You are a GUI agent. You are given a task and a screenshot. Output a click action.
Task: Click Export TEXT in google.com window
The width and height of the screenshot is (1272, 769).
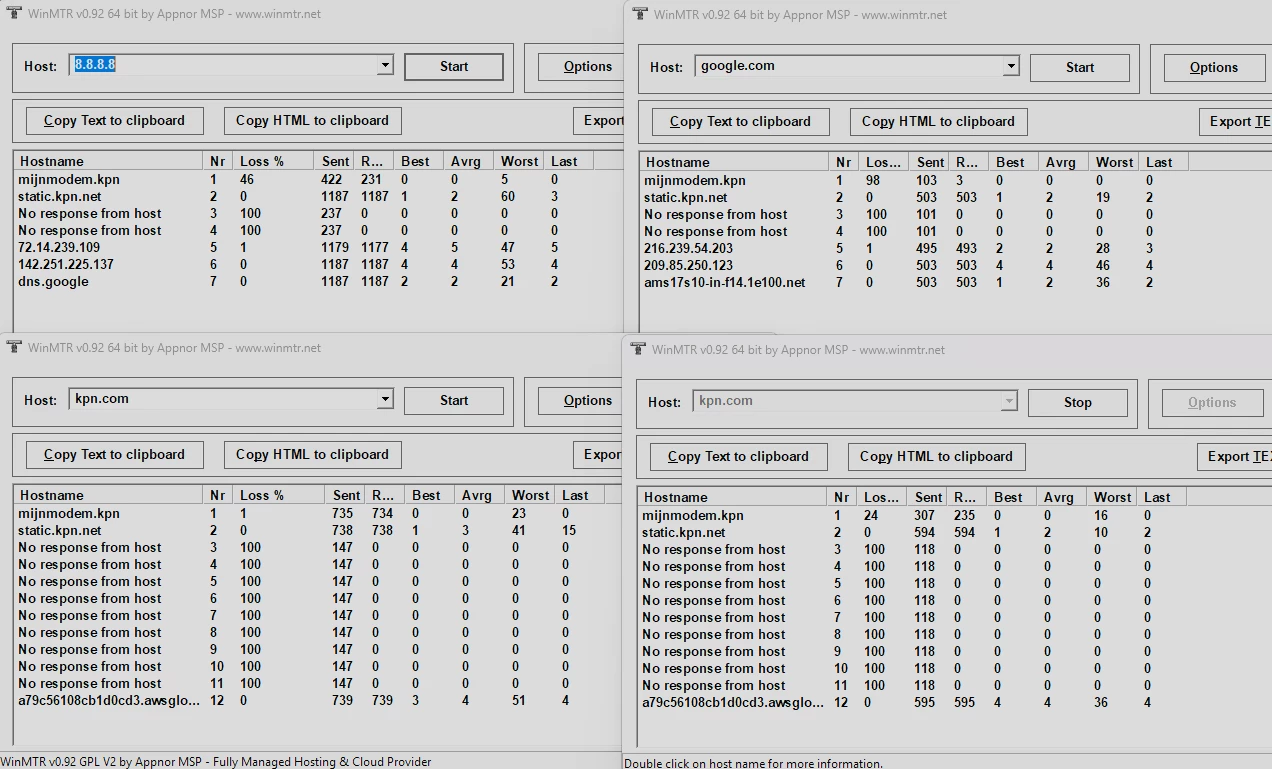pyautogui.click(x=1235, y=122)
